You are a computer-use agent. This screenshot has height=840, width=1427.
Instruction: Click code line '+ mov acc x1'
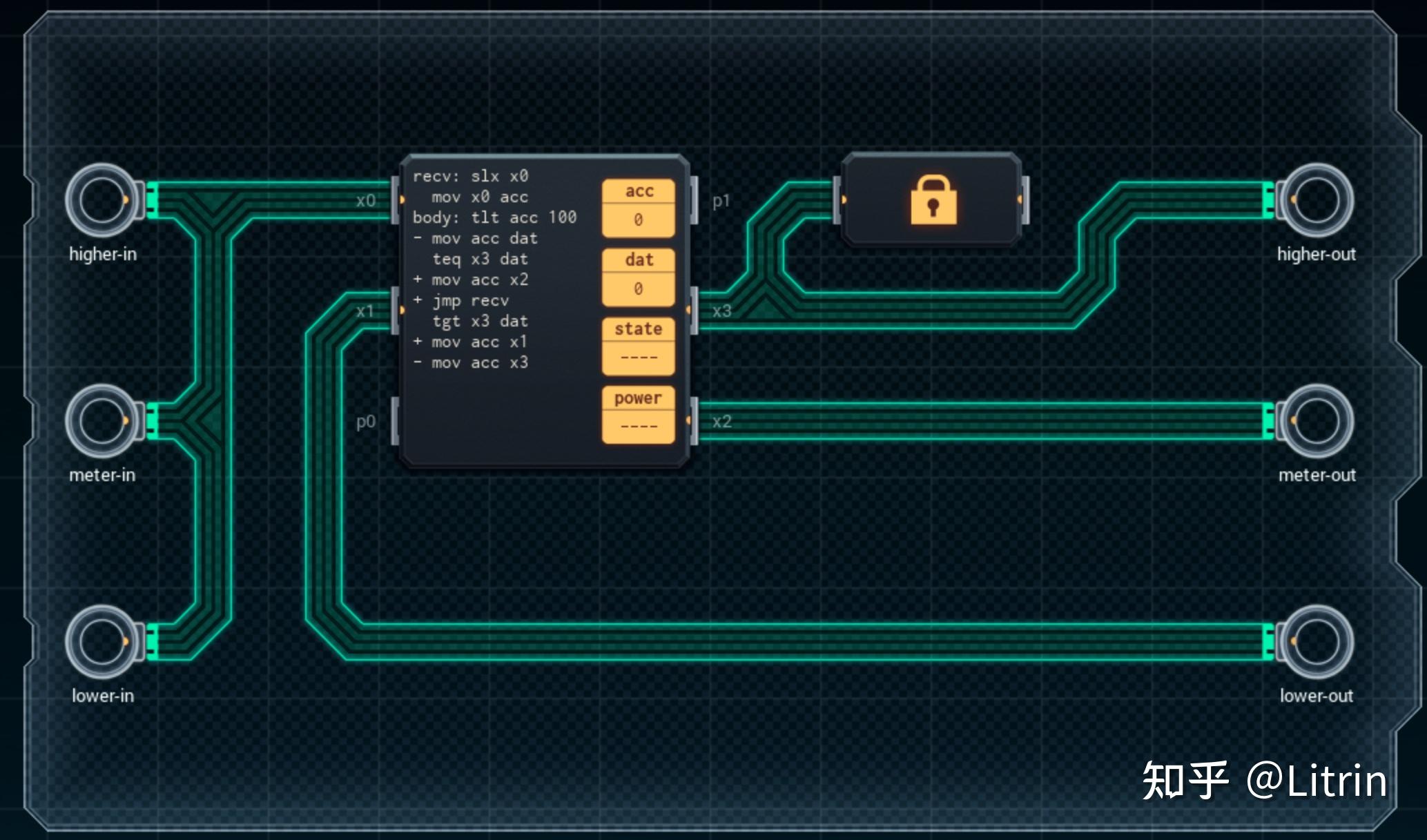tap(470, 342)
